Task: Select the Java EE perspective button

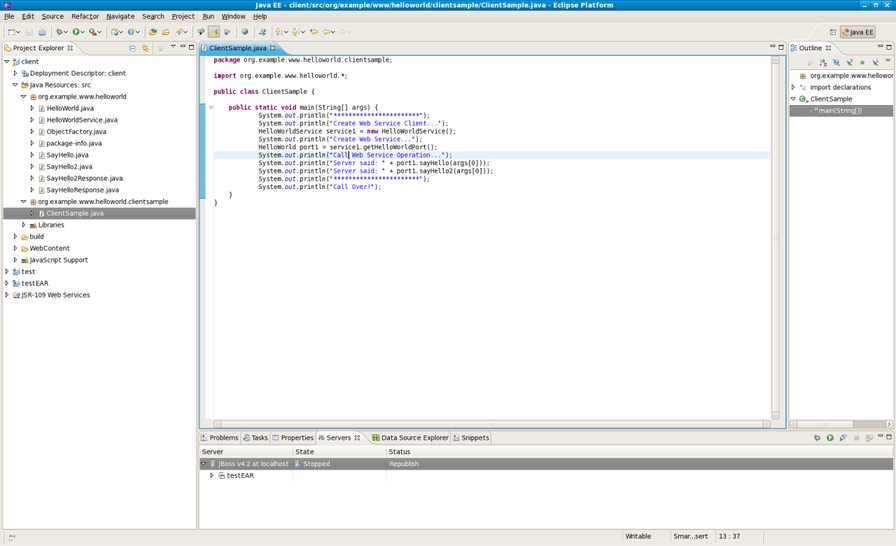Action: click(857, 32)
